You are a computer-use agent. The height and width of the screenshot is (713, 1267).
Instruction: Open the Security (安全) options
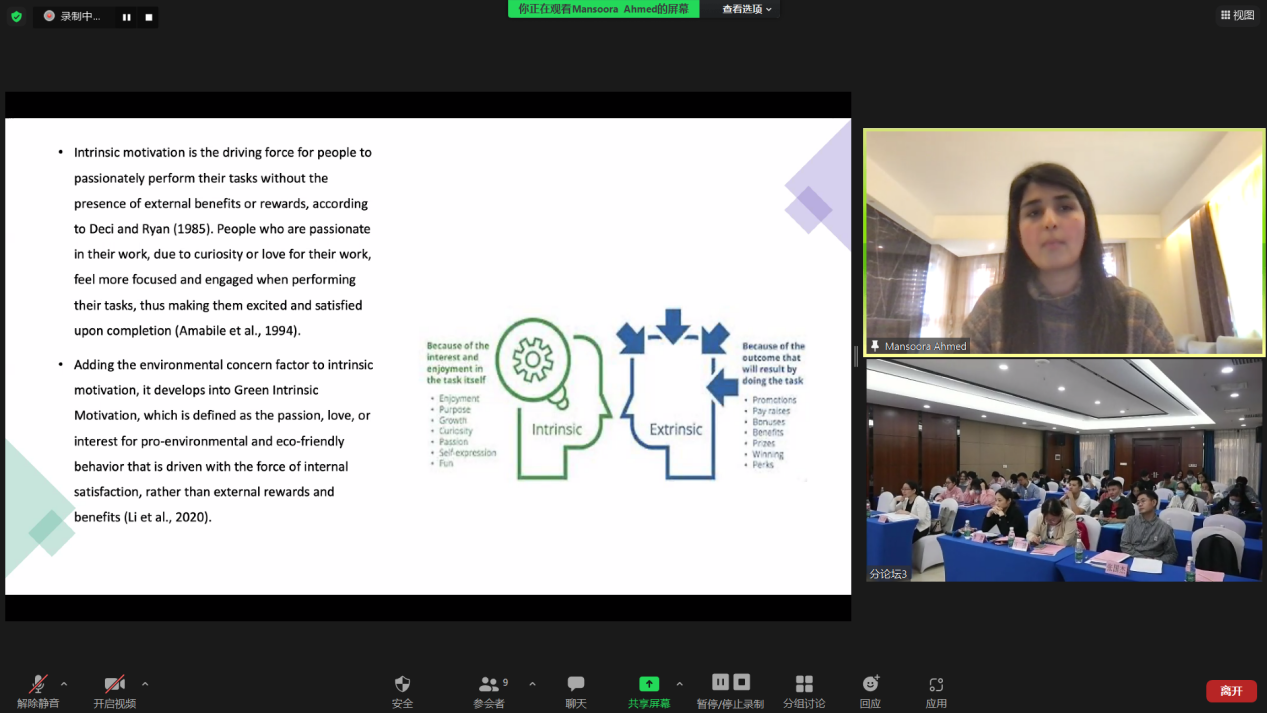[402, 691]
